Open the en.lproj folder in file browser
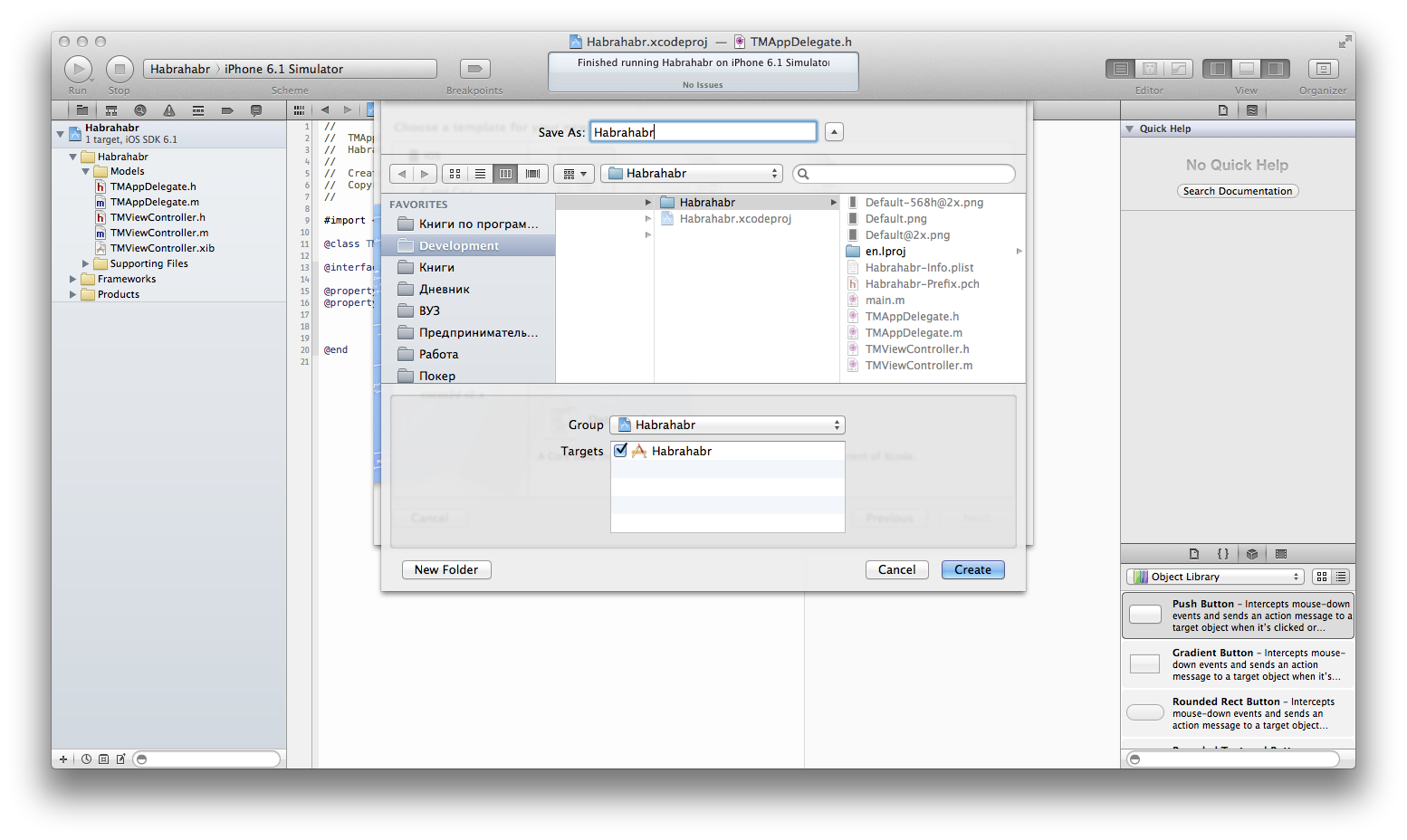The height and width of the screenshot is (840, 1407). (885, 252)
